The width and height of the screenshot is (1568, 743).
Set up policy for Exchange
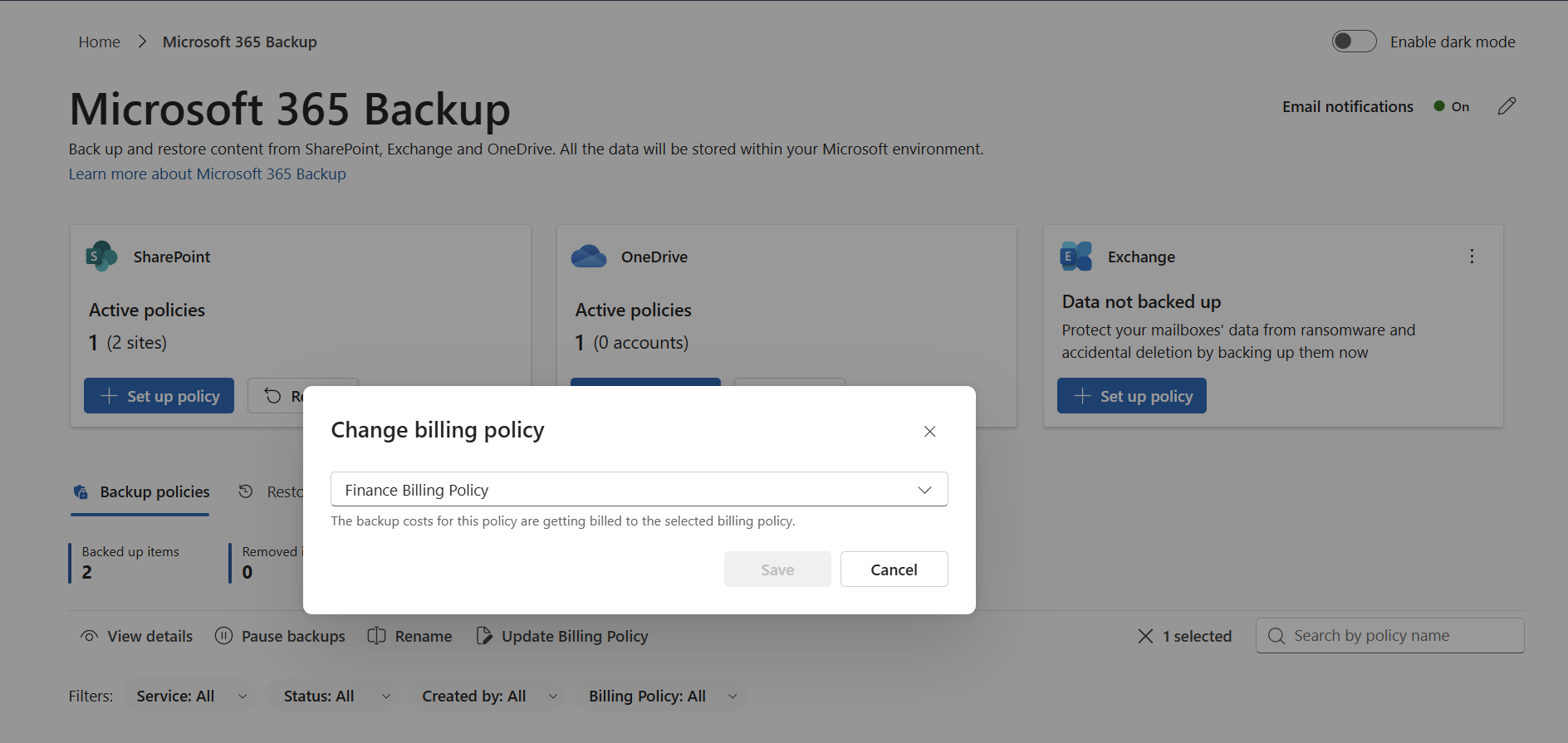[1131, 396]
